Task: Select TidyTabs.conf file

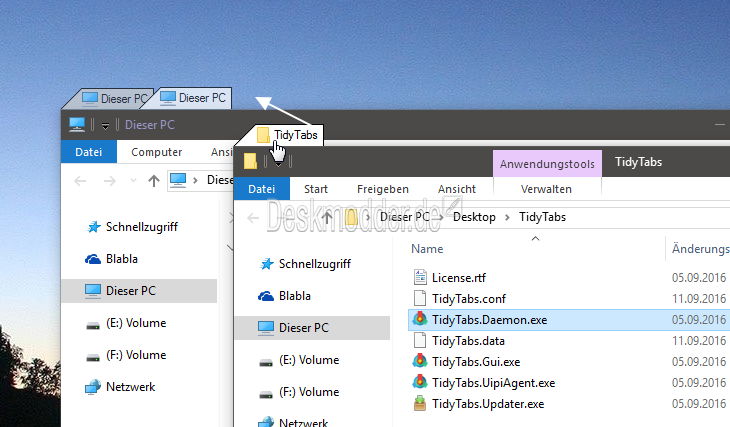Action: pyautogui.click(x=468, y=298)
